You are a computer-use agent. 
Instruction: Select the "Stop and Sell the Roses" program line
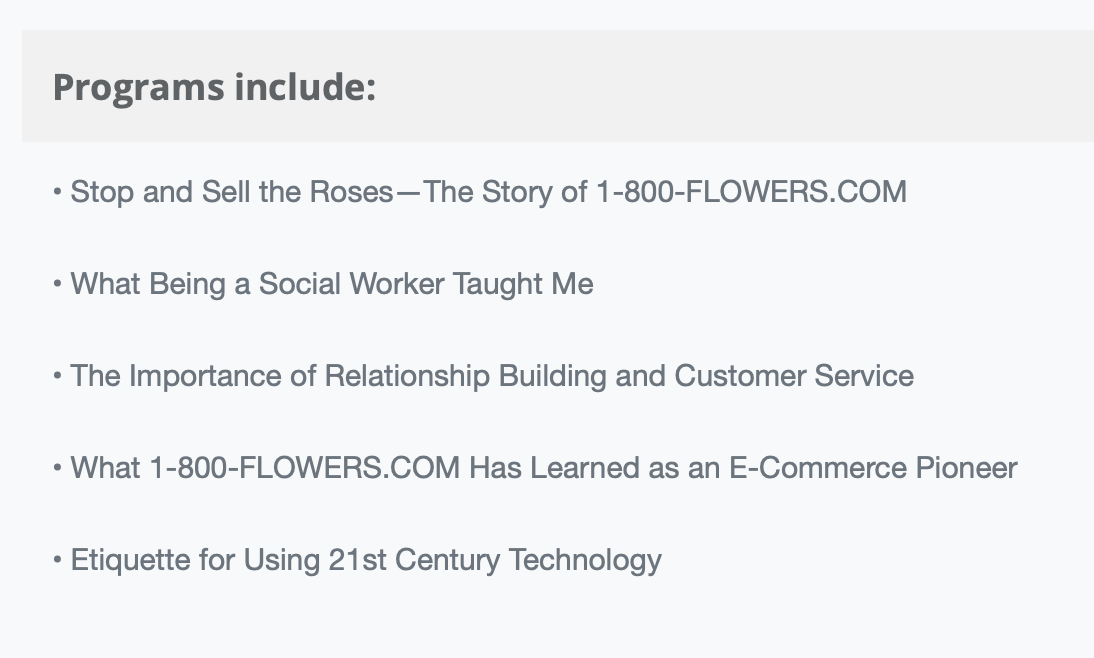488,192
